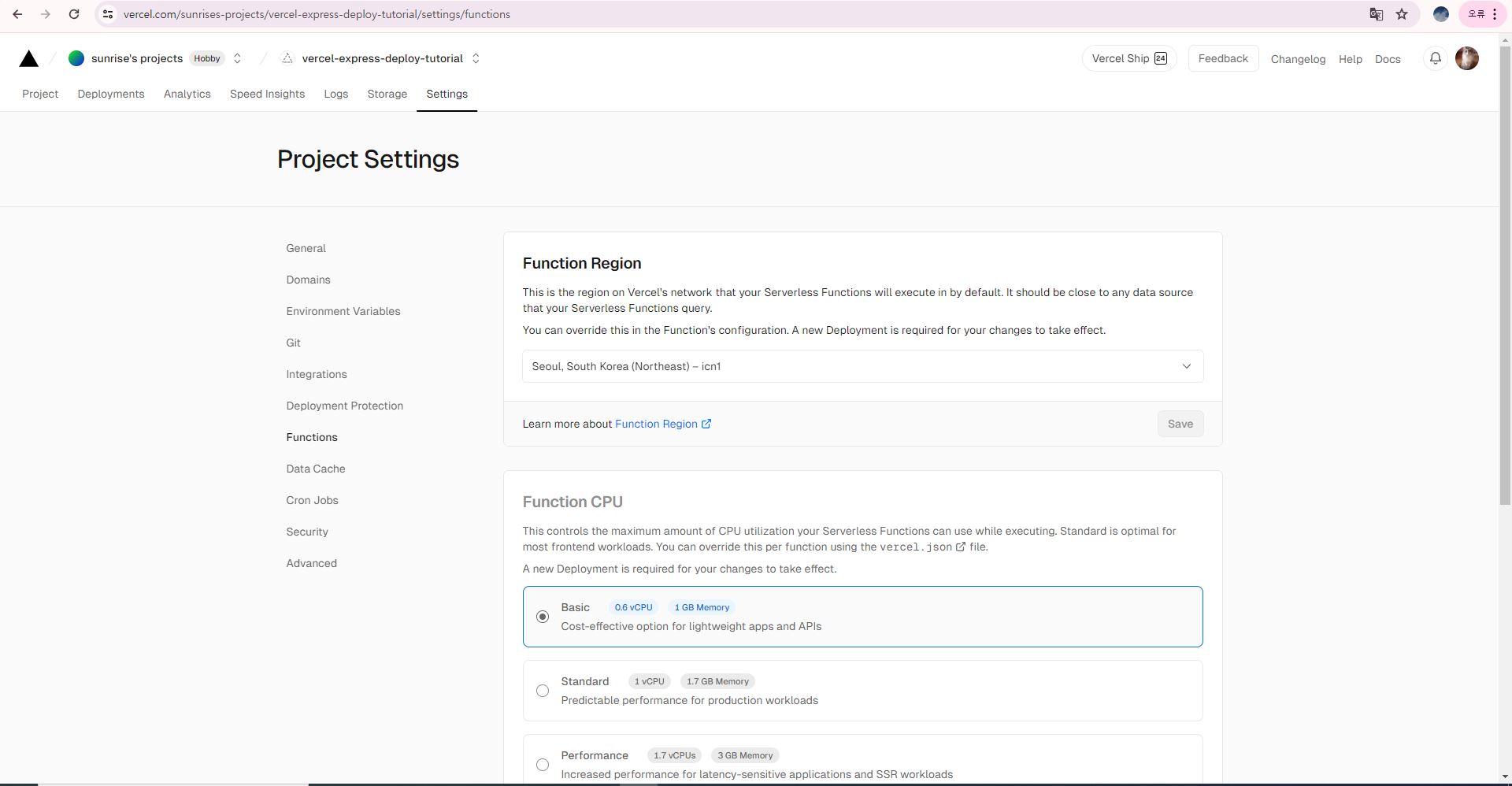The image size is (1512, 786).
Task: Open Integrations in sidebar
Action: (x=317, y=374)
